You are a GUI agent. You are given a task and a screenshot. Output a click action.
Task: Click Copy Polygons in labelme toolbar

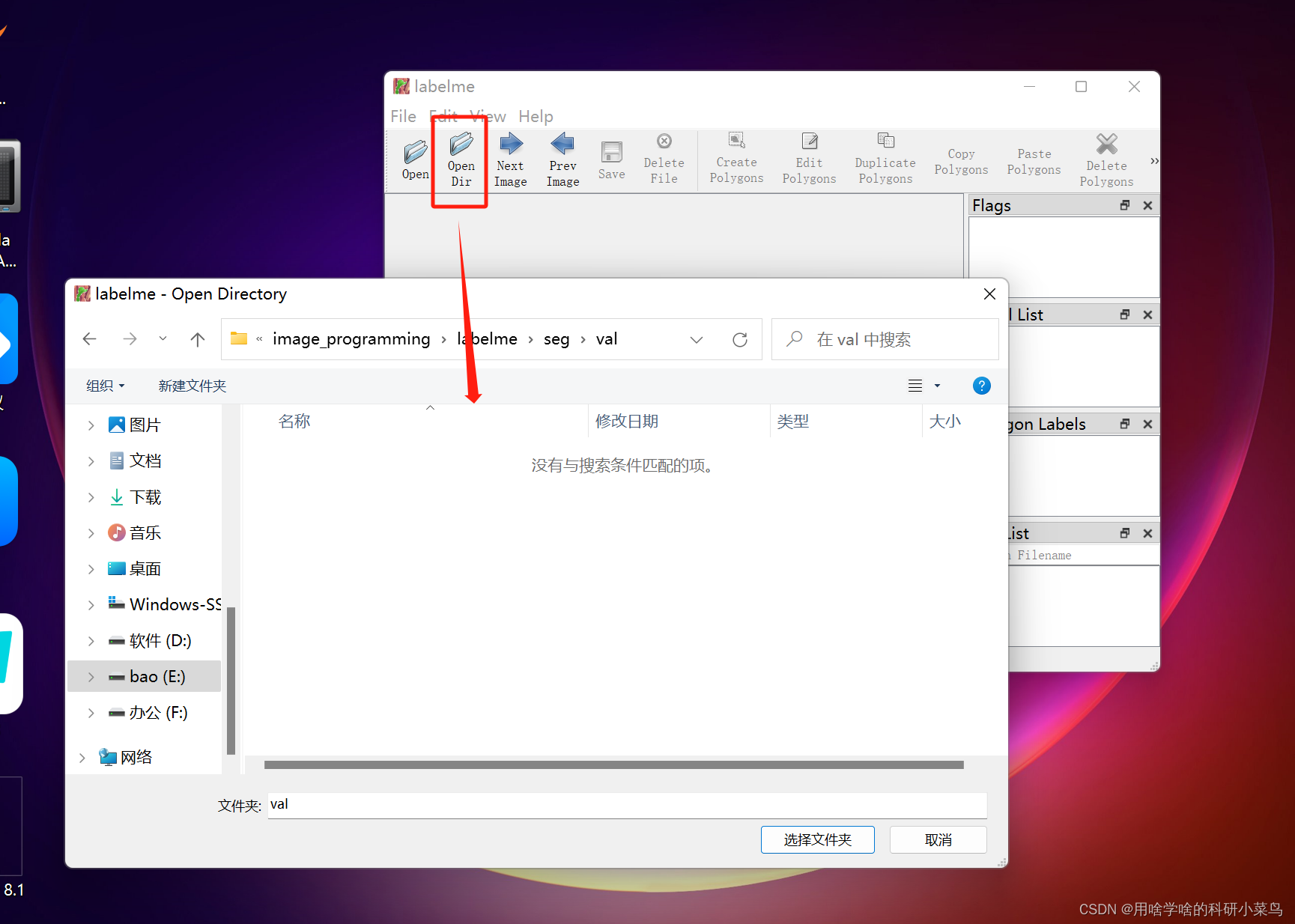click(961, 162)
